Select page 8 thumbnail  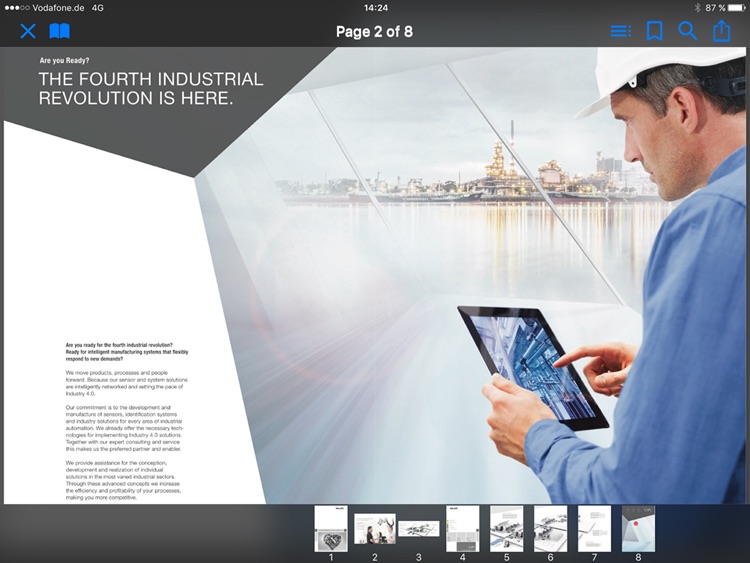click(x=639, y=529)
